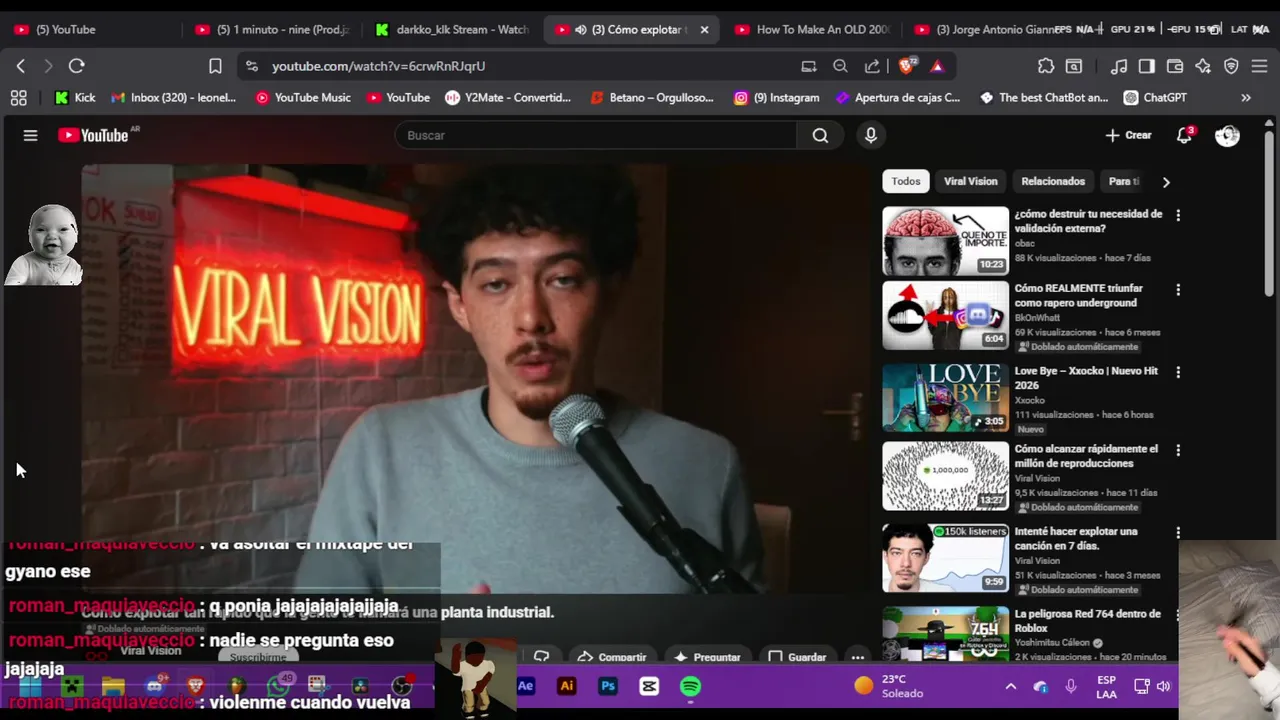Open the Kick bookmark
Image resolution: width=1280 pixels, height=720 pixels.
coord(75,97)
